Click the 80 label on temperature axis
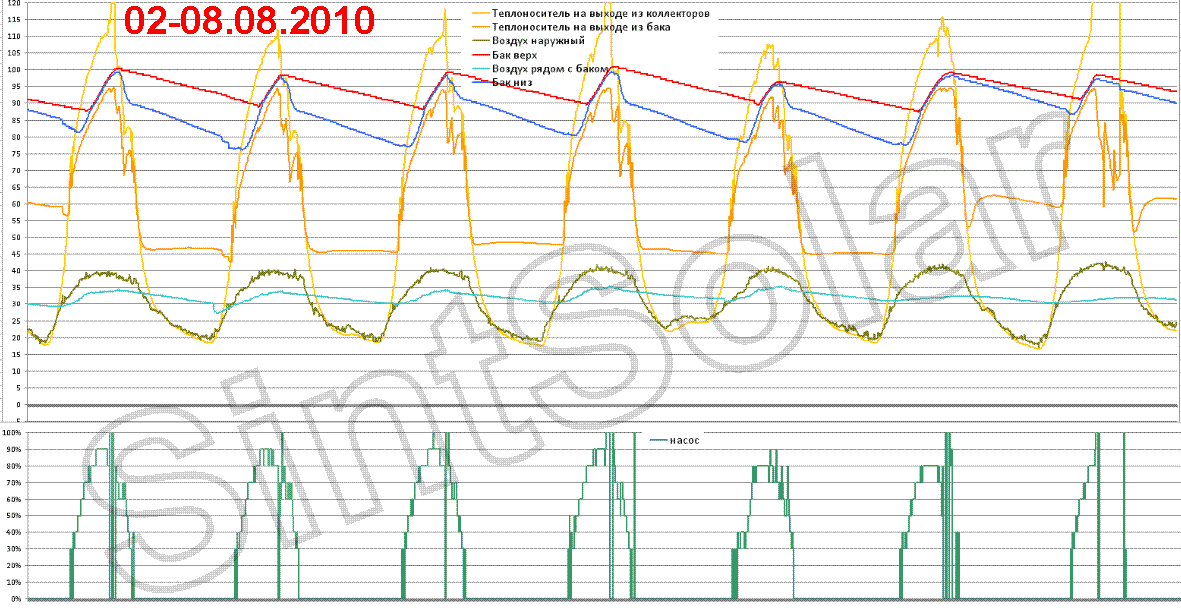The image size is (1181, 608). click(17, 137)
